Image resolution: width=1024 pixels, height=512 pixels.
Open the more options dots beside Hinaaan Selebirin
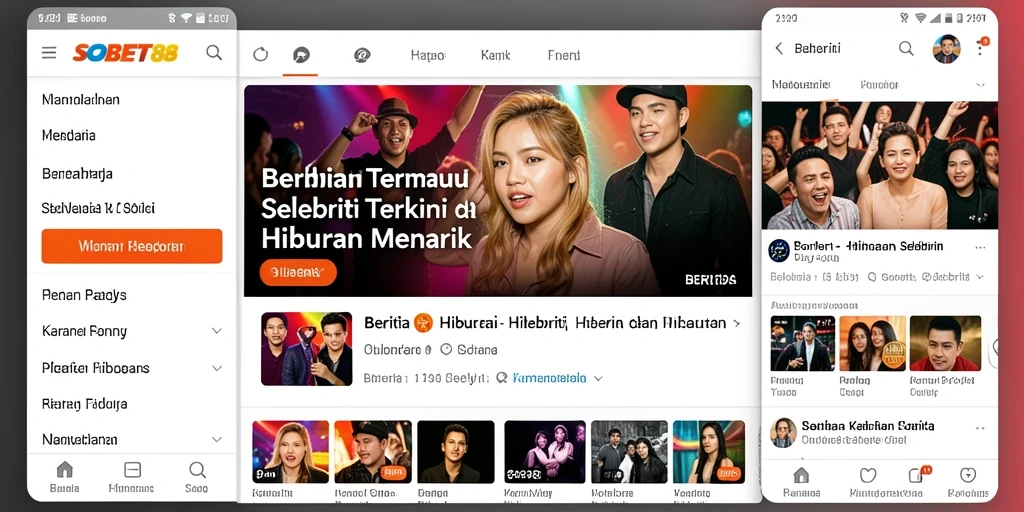click(980, 248)
